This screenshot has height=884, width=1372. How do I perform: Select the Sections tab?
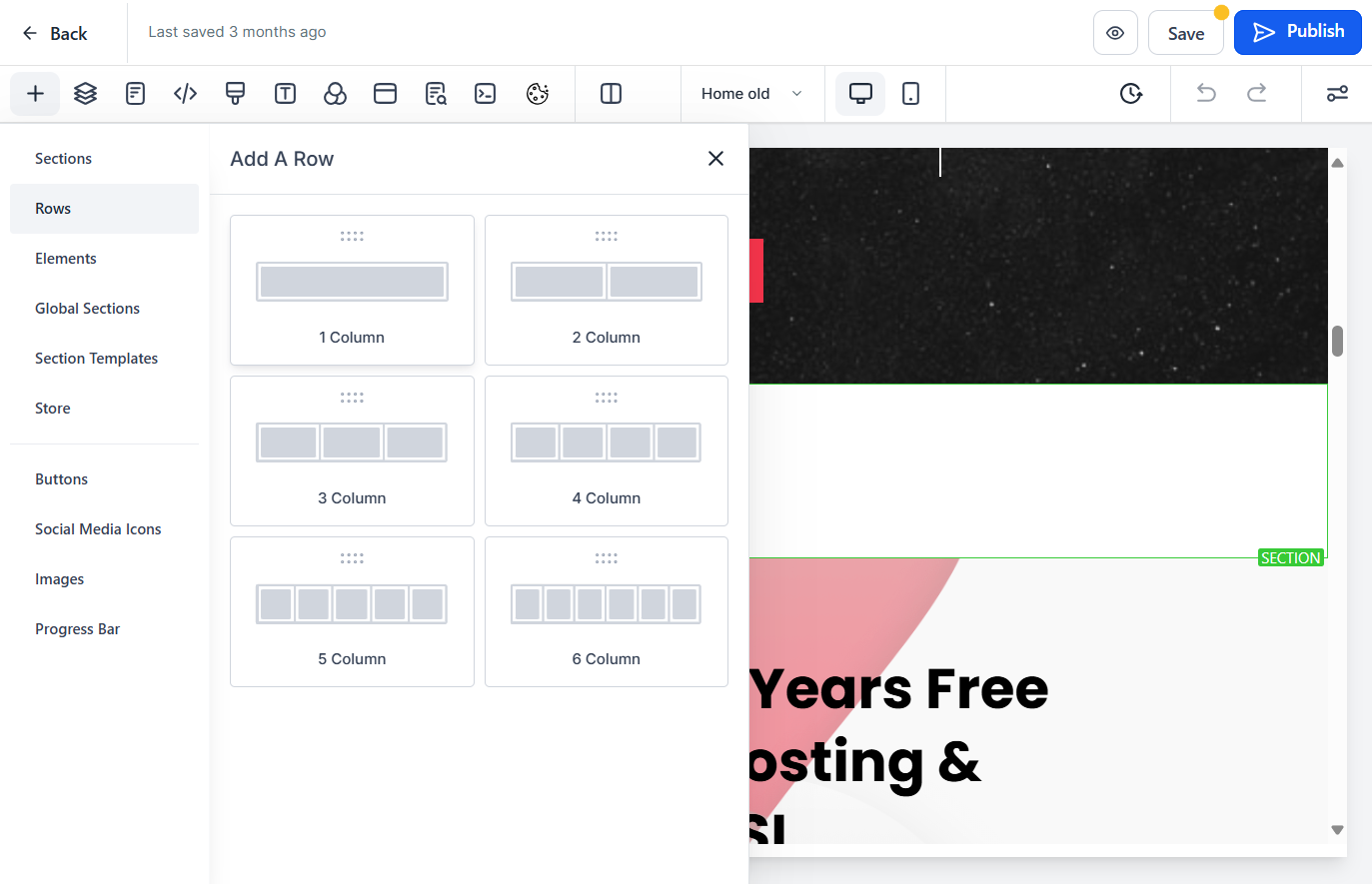(x=104, y=159)
